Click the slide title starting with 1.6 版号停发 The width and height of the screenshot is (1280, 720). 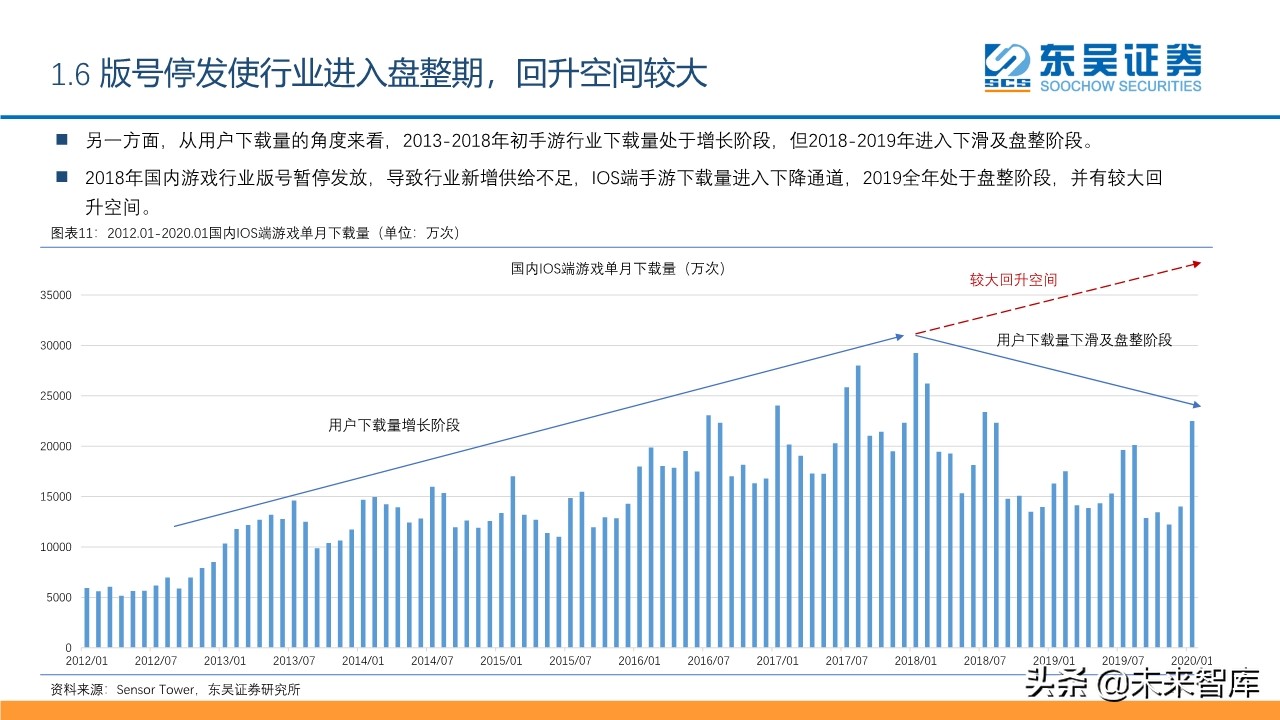pos(379,74)
